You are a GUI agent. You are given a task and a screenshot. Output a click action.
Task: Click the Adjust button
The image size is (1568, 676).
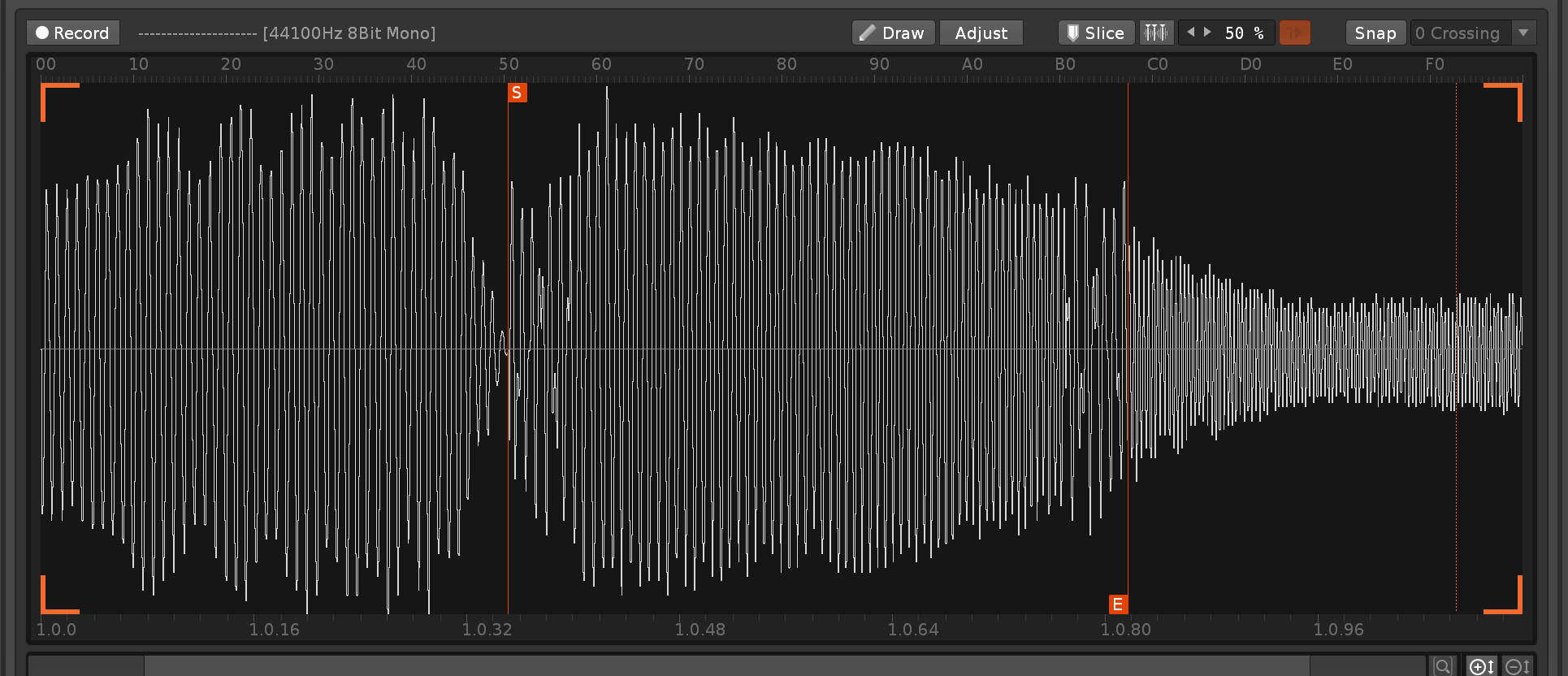coord(981,32)
